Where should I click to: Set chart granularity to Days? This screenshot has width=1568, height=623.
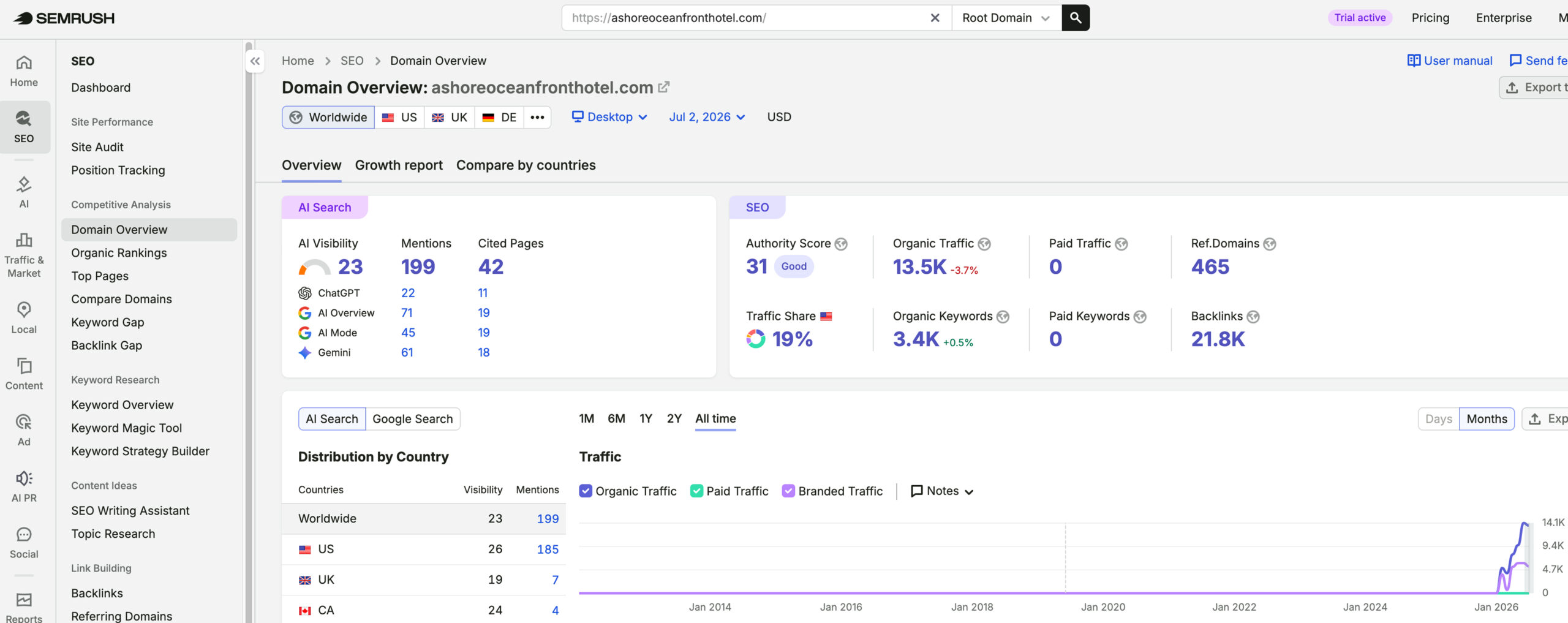point(1439,419)
